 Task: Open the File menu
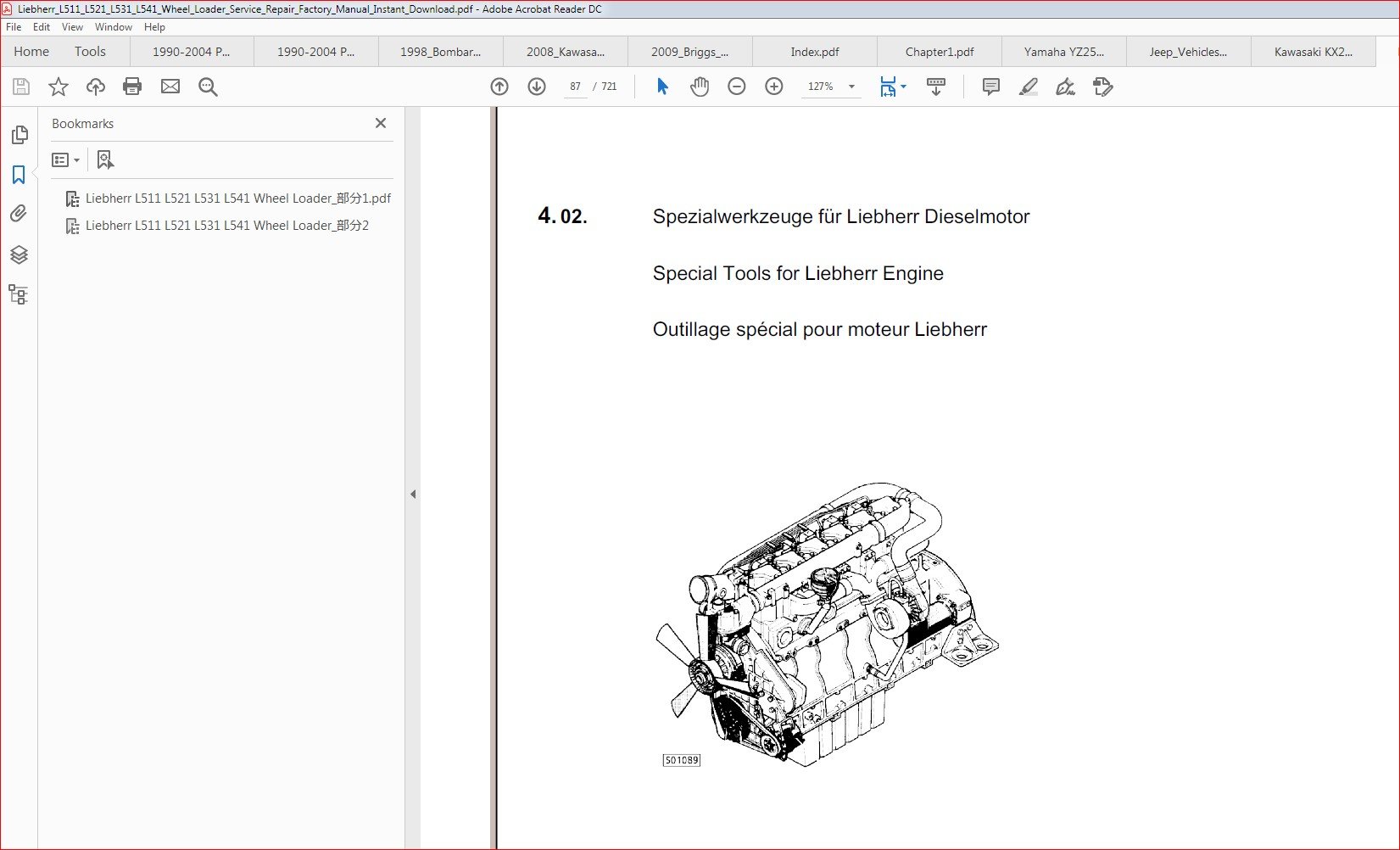[x=14, y=27]
